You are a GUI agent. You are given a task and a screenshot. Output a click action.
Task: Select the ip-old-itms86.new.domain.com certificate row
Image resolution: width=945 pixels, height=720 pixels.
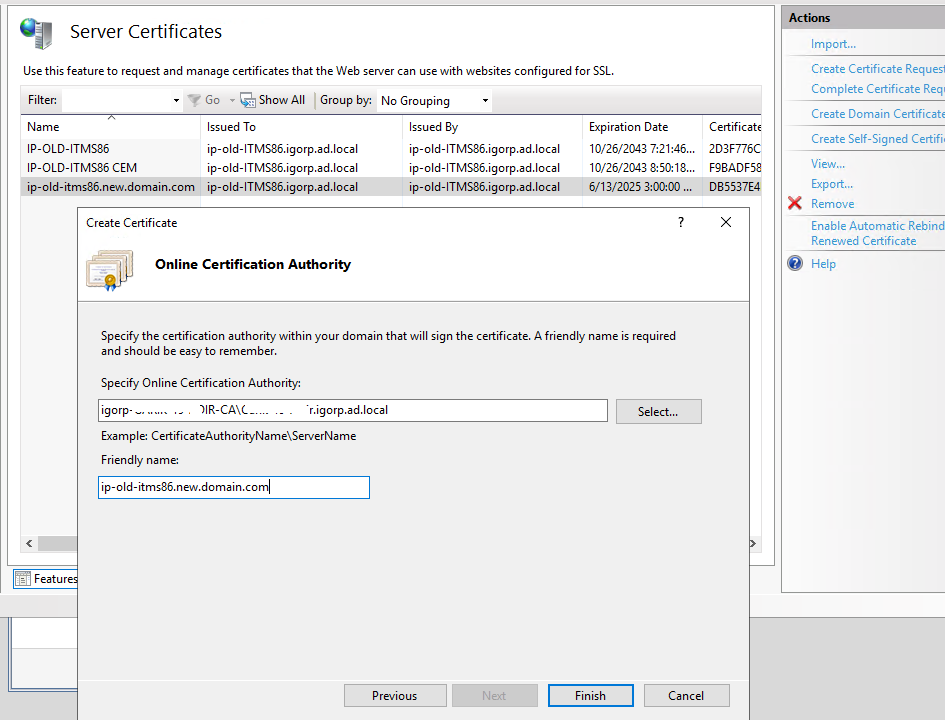pos(391,187)
